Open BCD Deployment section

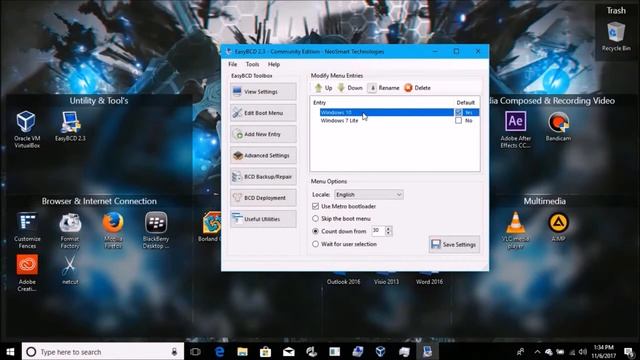tap(263, 198)
